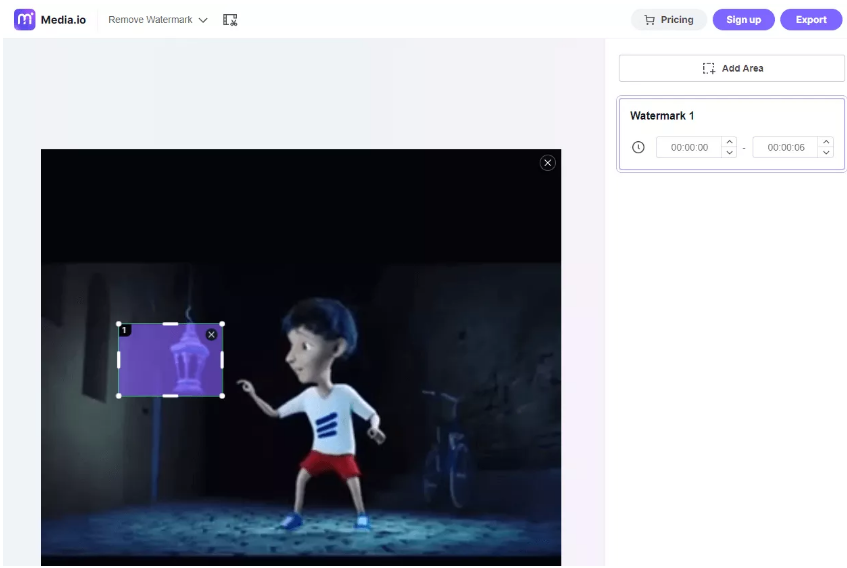Screen dimensions: 847x568
Task: Click the bottom-right selection corner handle
Action: click(222, 396)
